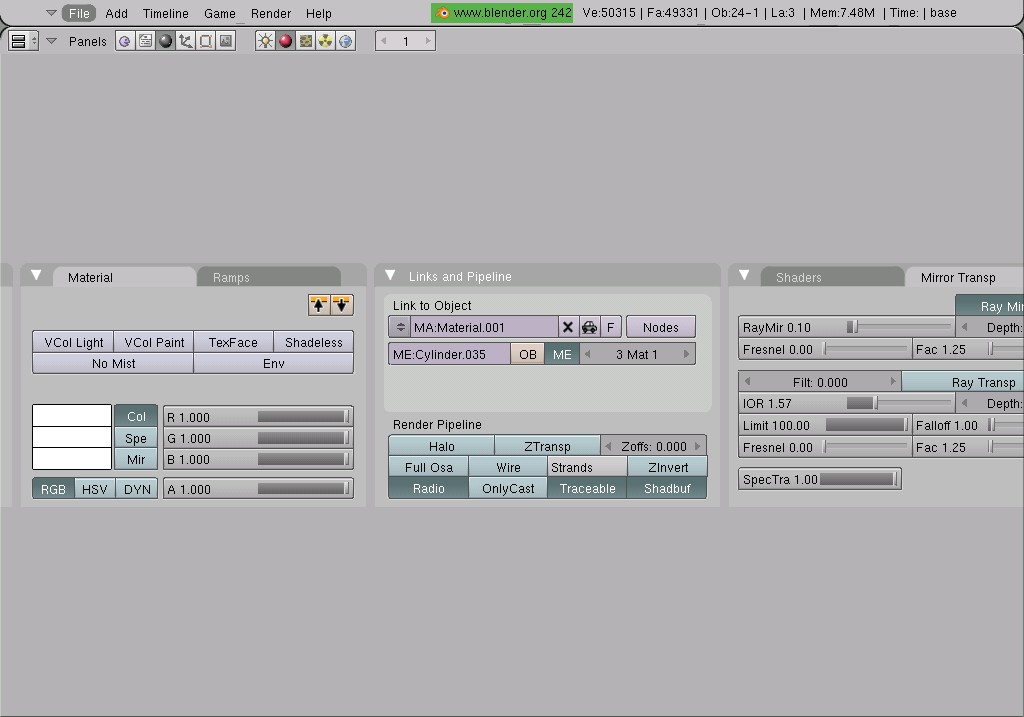This screenshot has width=1024, height=717.
Task: Show the Texture buttons icon
Action: (x=306, y=41)
